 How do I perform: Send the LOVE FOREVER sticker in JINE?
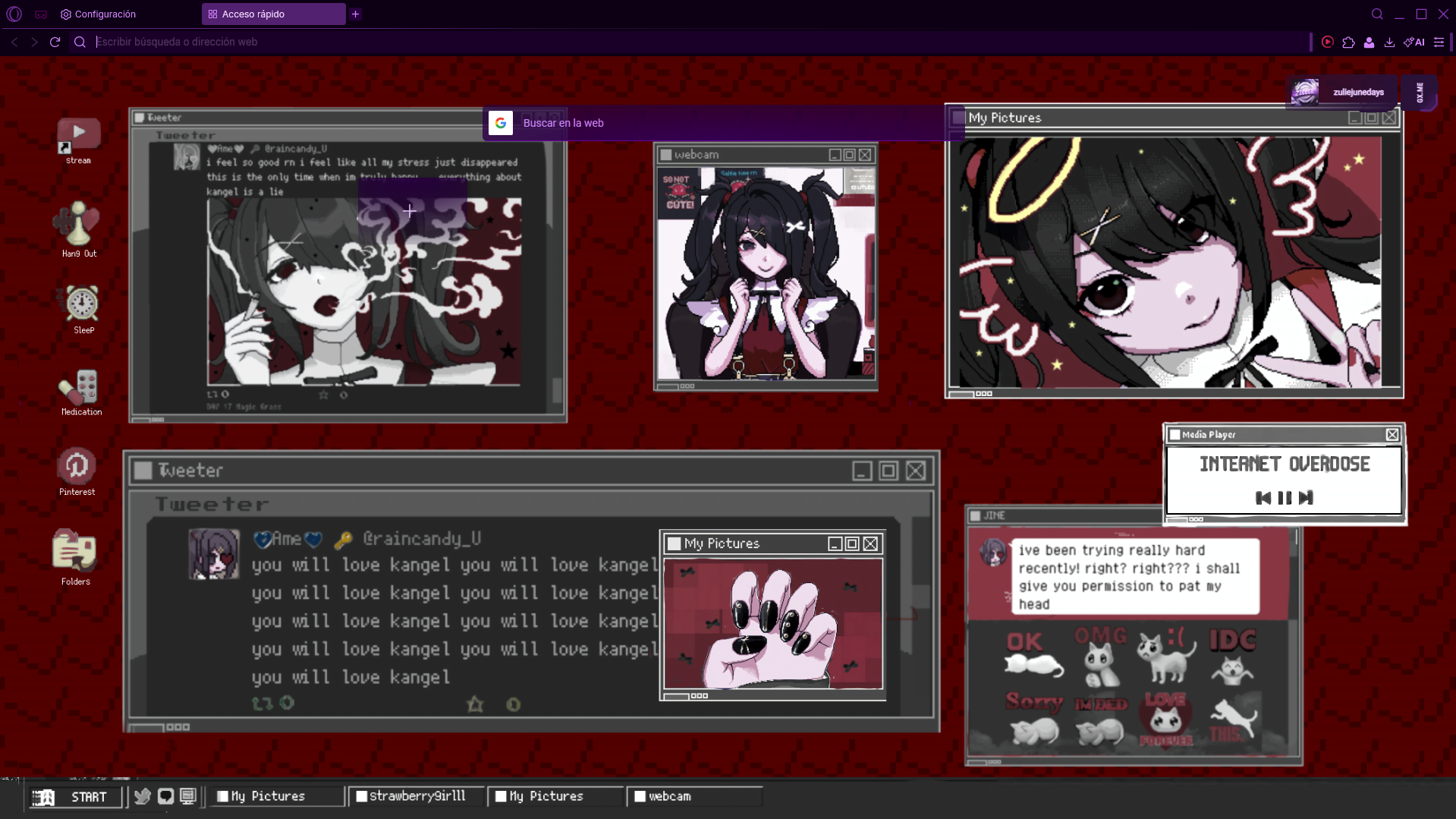tap(1165, 719)
